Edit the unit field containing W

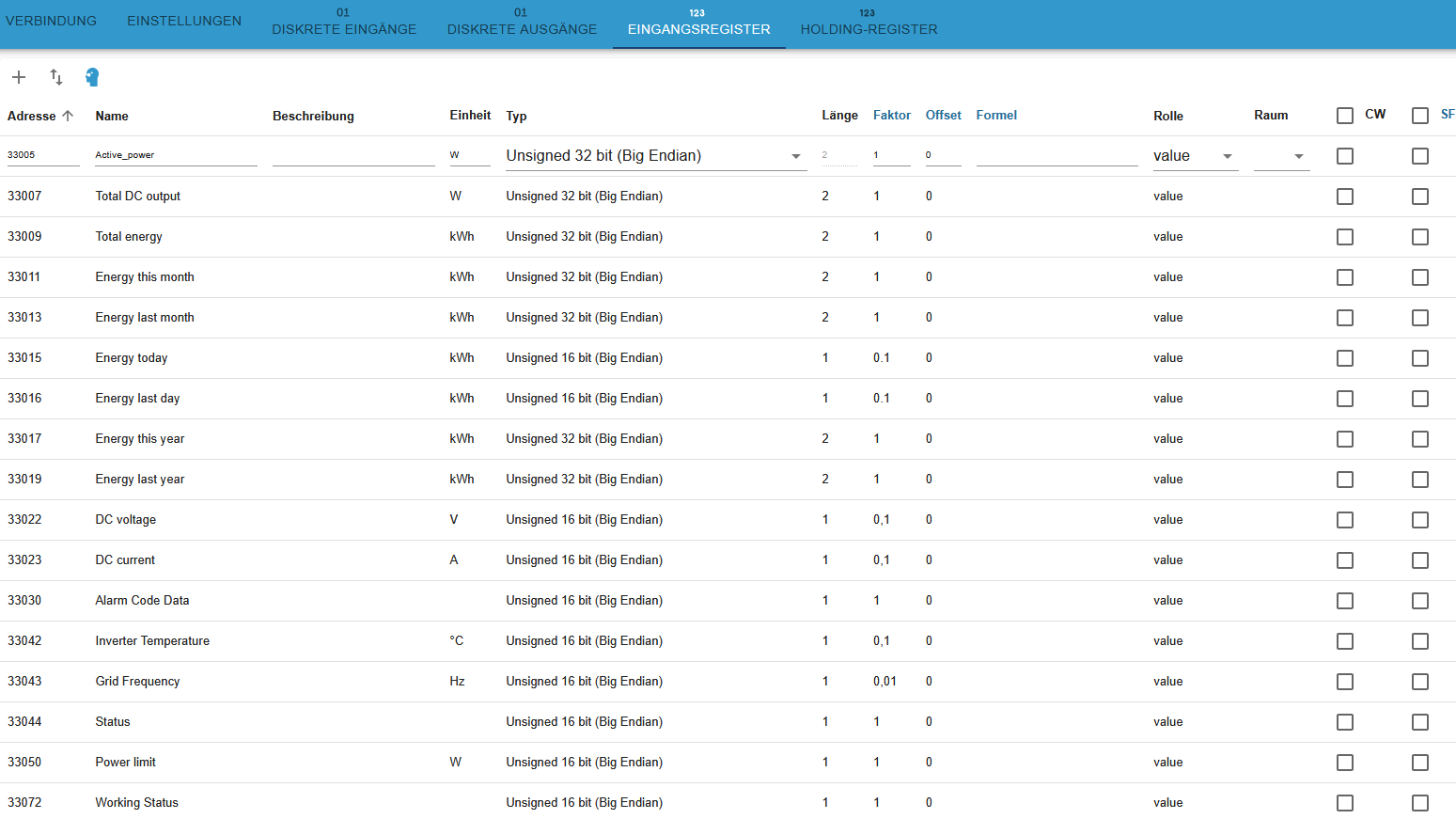(470, 155)
